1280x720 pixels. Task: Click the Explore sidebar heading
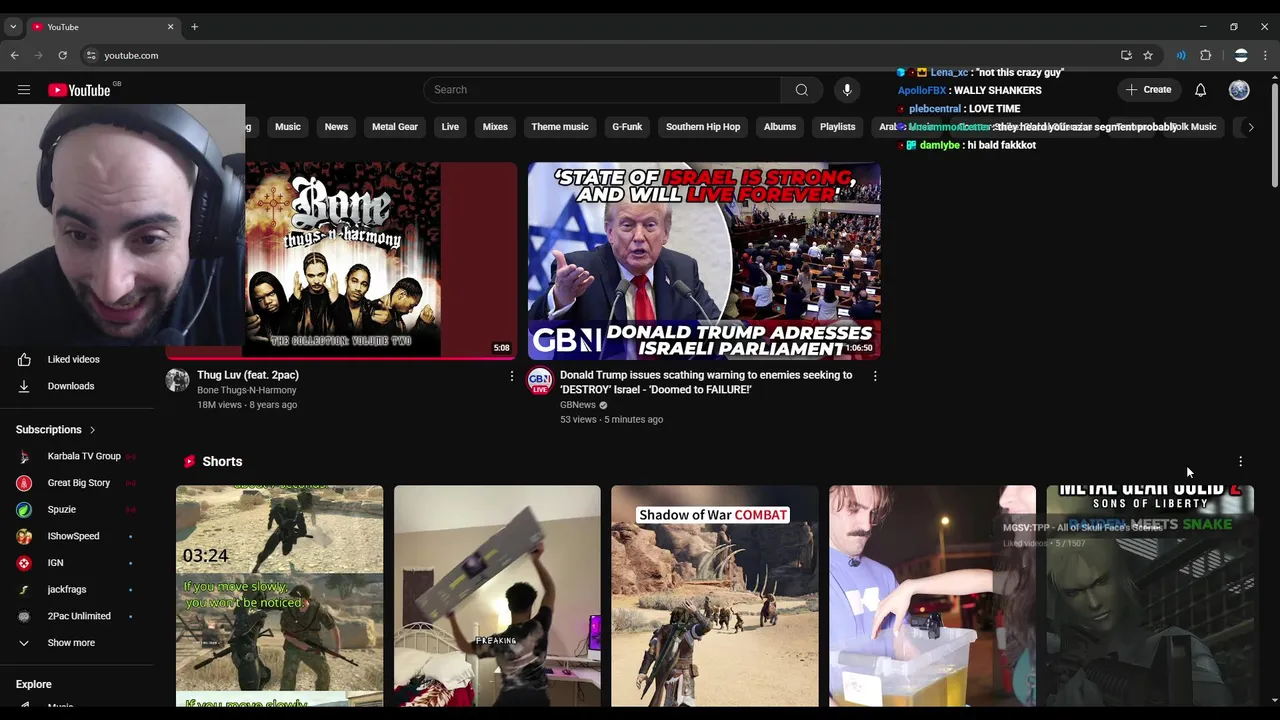point(34,684)
